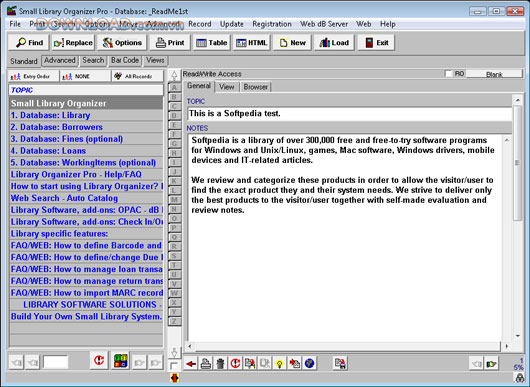Select '4. Database: Loans' list row
The width and height of the screenshot is (530, 387).
[86, 151]
